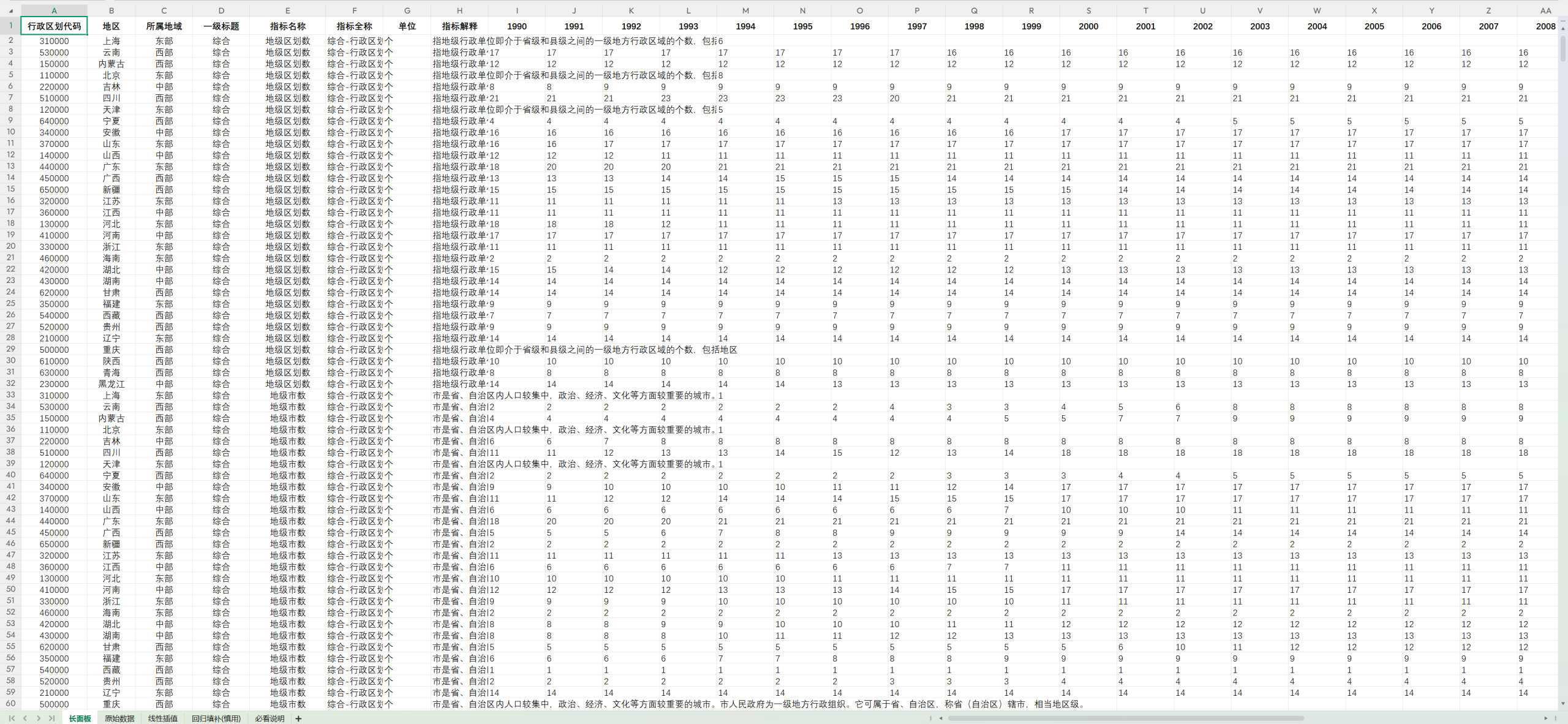Click next sheet navigation arrow
Image resolution: width=1568 pixels, height=724 pixels.
pyautogui.click(x=38, y=718)
